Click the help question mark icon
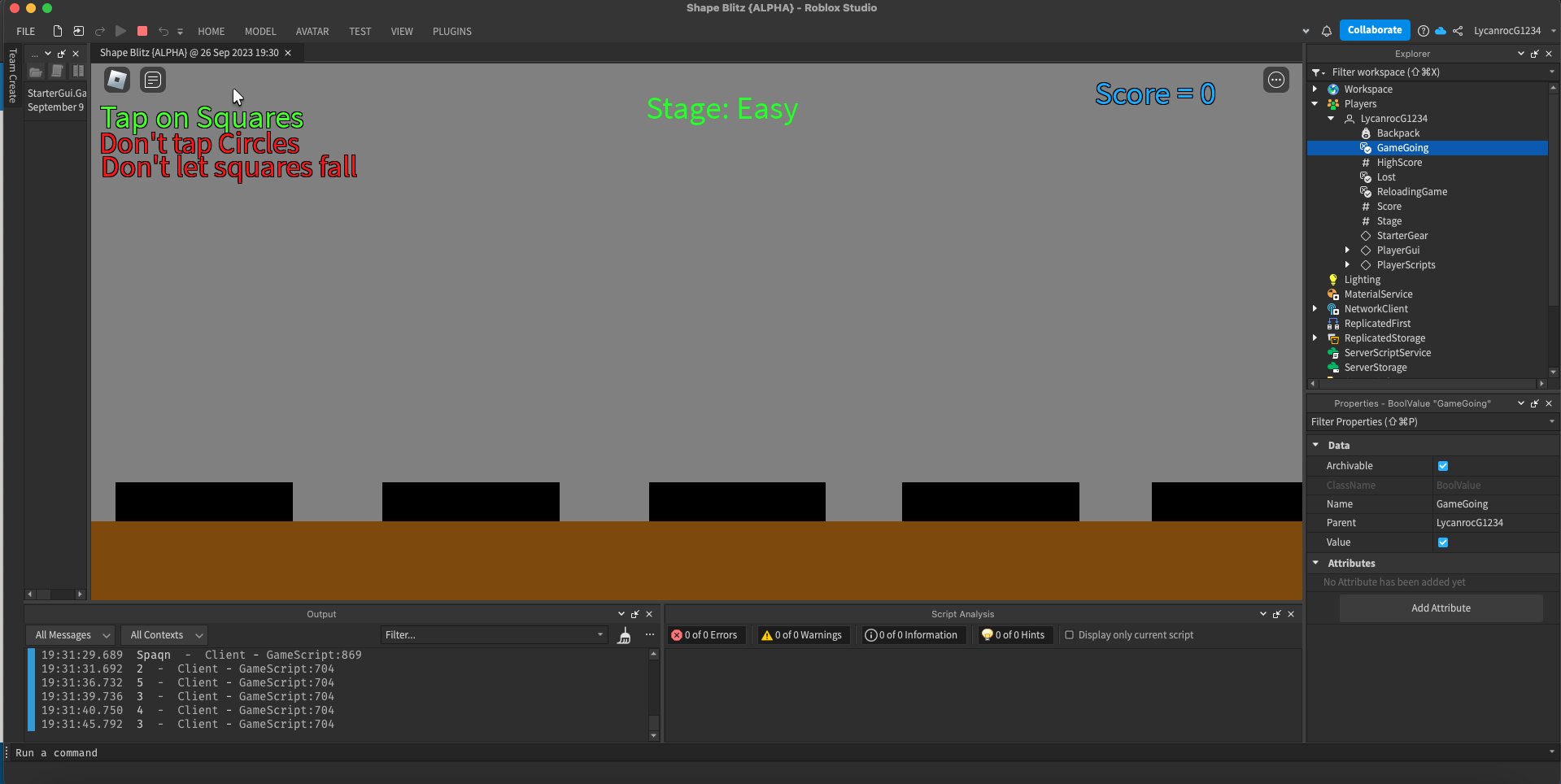Viewport: 1561px width, 784px height. pyautogui.click(x=1423, y=31)
